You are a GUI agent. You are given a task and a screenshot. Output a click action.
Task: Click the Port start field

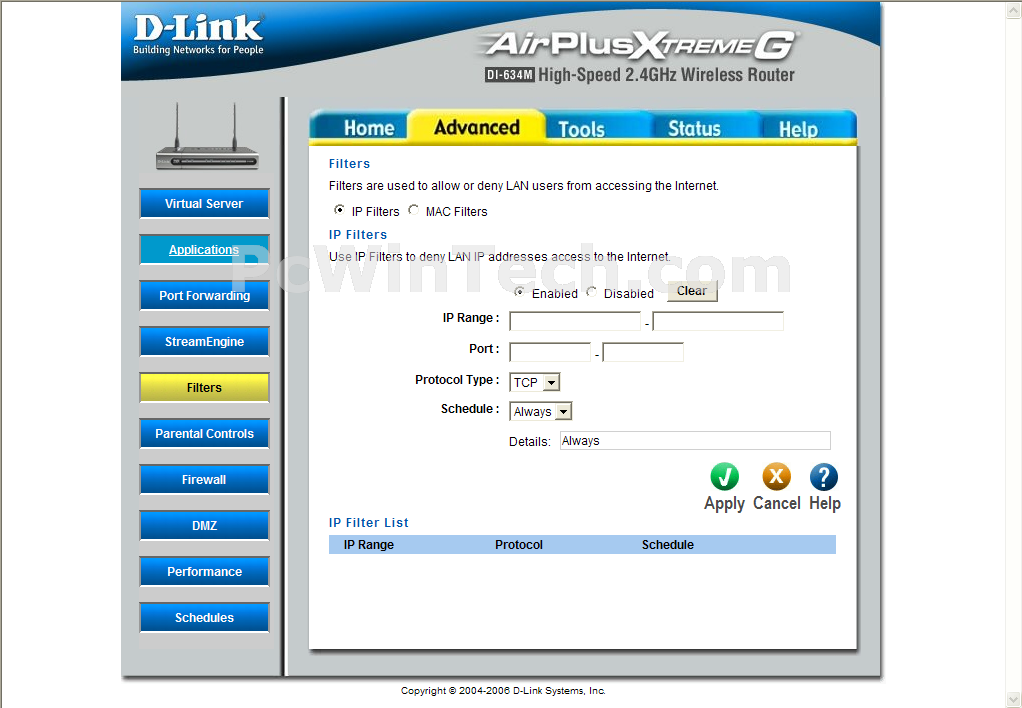point(550,352)
